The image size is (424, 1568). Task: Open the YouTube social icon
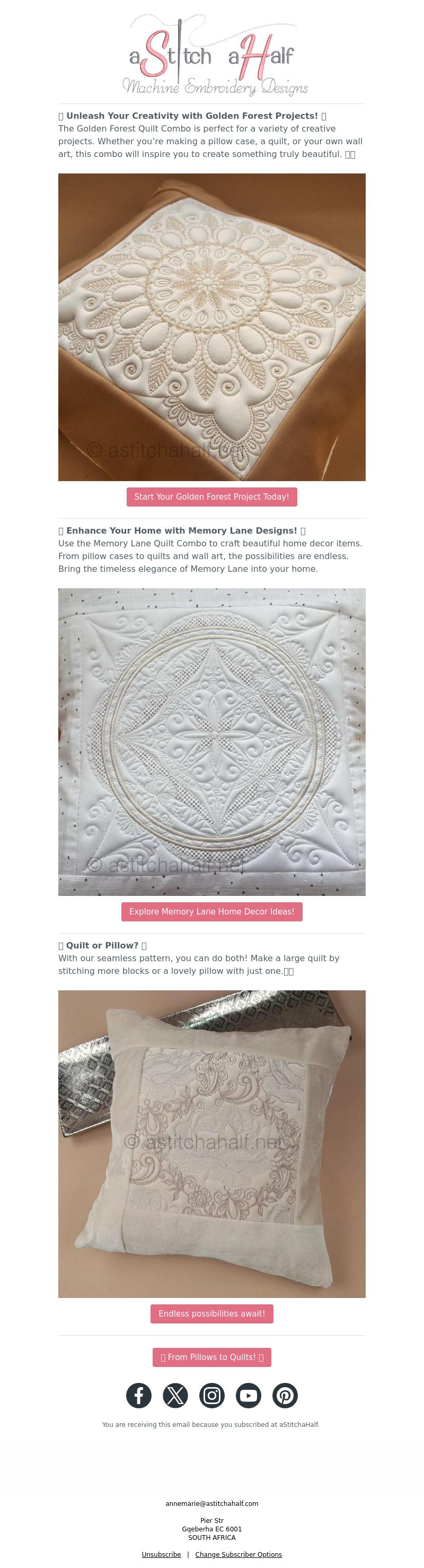coord(248,1395)
